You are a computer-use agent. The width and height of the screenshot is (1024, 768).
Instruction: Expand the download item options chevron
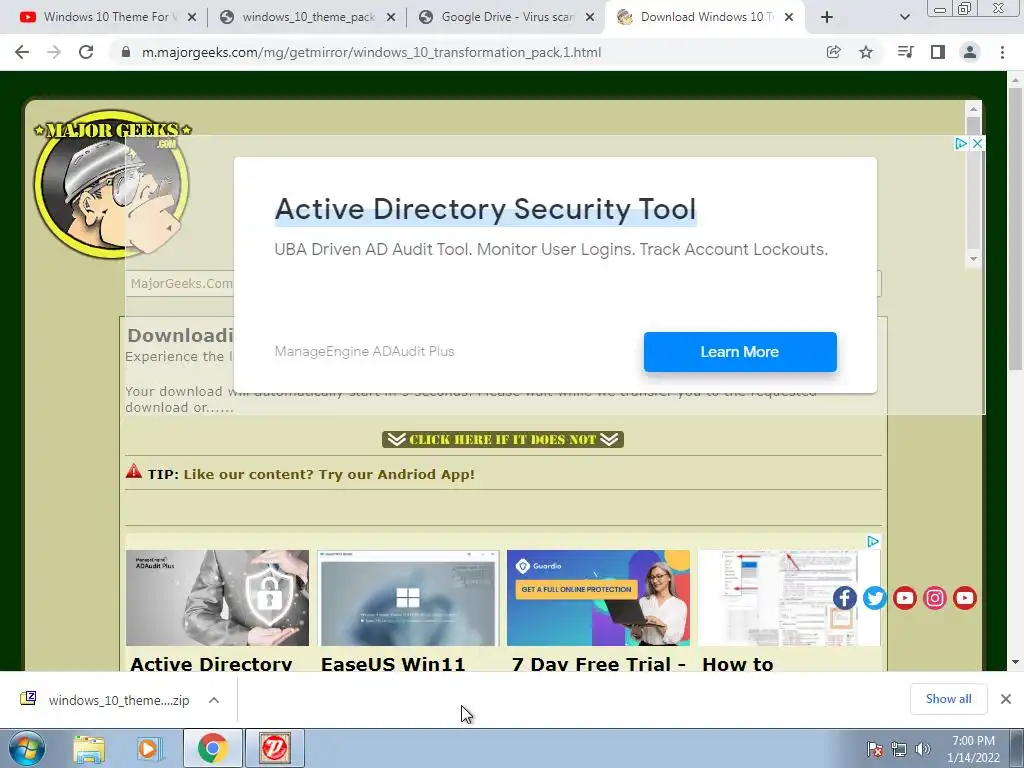click(214, 700)
